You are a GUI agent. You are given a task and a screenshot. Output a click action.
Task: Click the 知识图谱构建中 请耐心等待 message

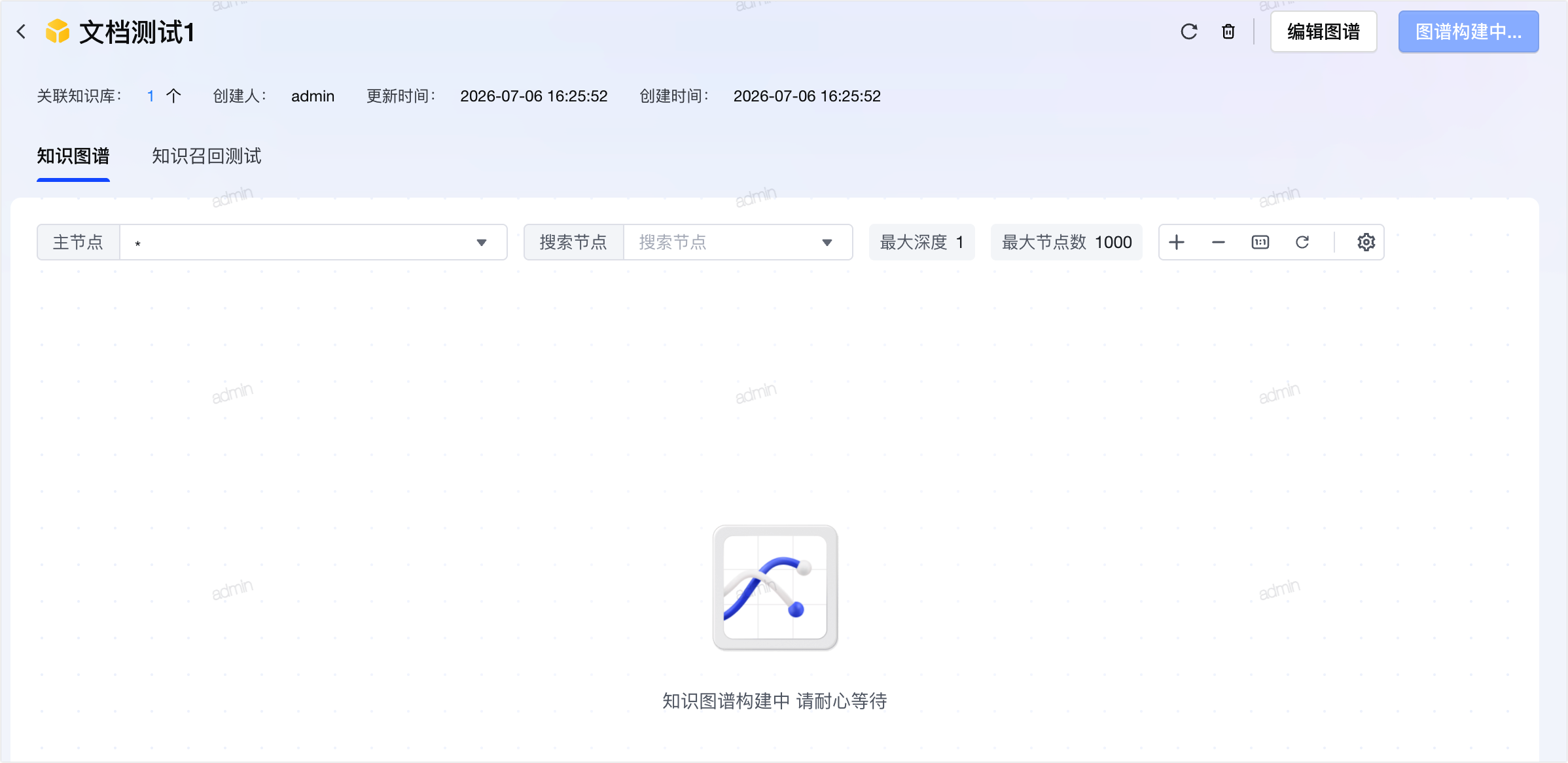click(775, 701)
